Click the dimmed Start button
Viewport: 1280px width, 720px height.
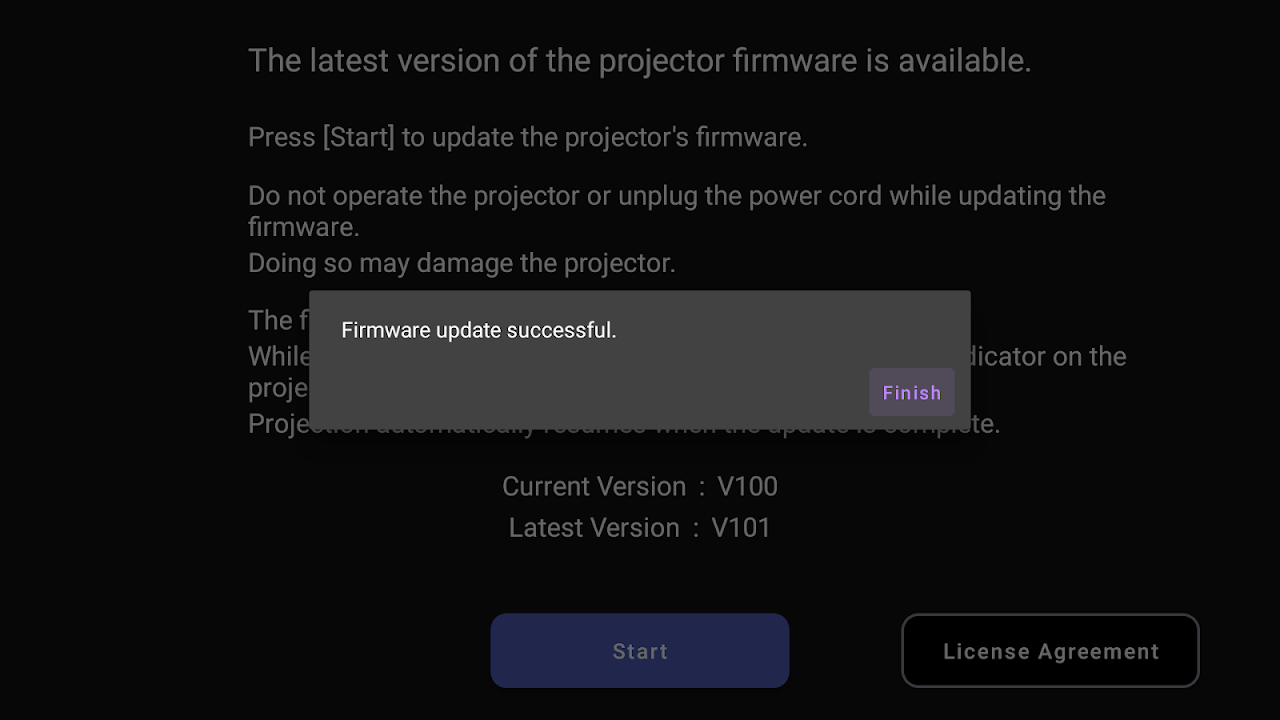pos(639,651)
